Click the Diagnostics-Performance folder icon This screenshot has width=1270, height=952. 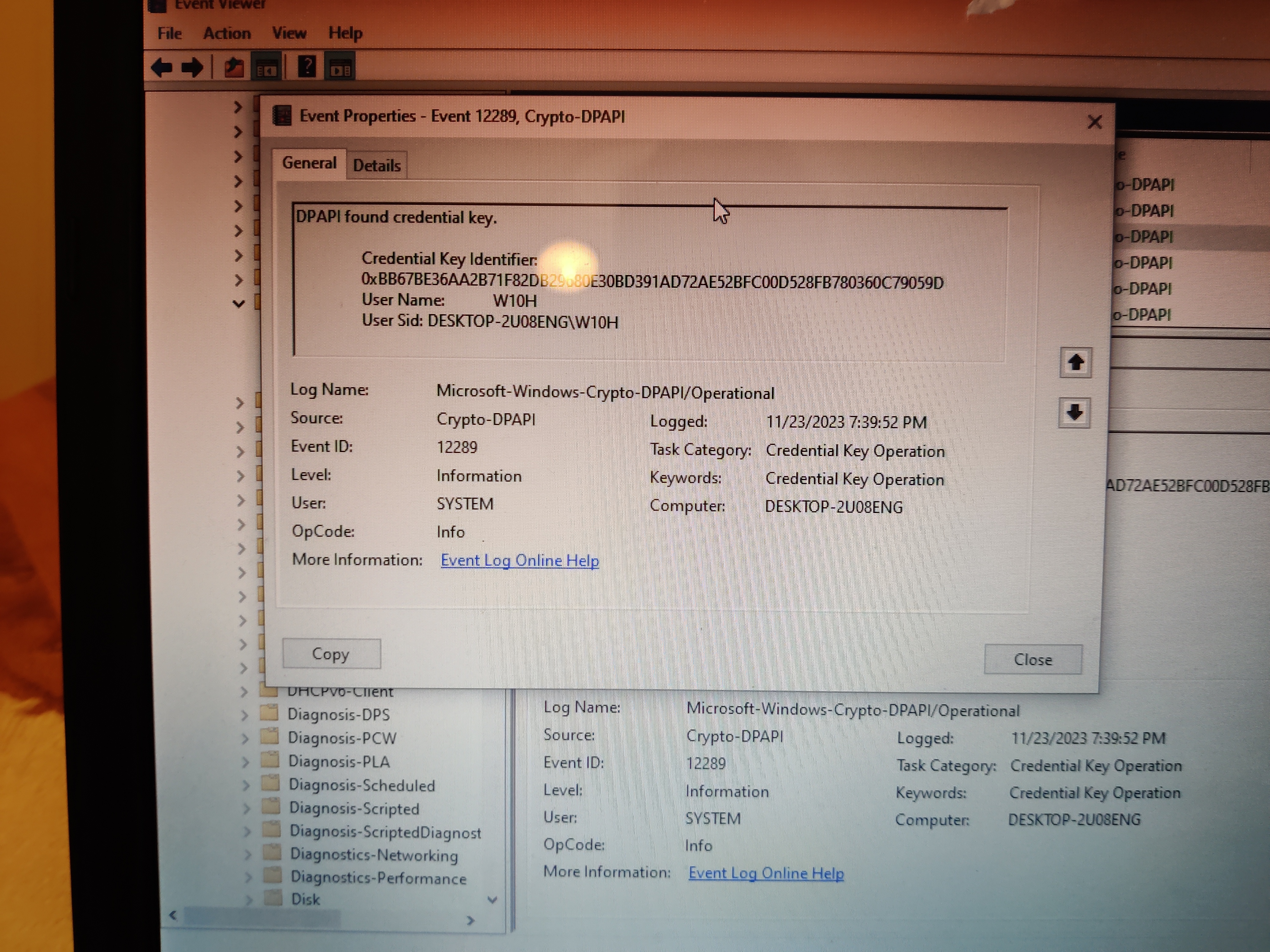[x=272, y=876]
